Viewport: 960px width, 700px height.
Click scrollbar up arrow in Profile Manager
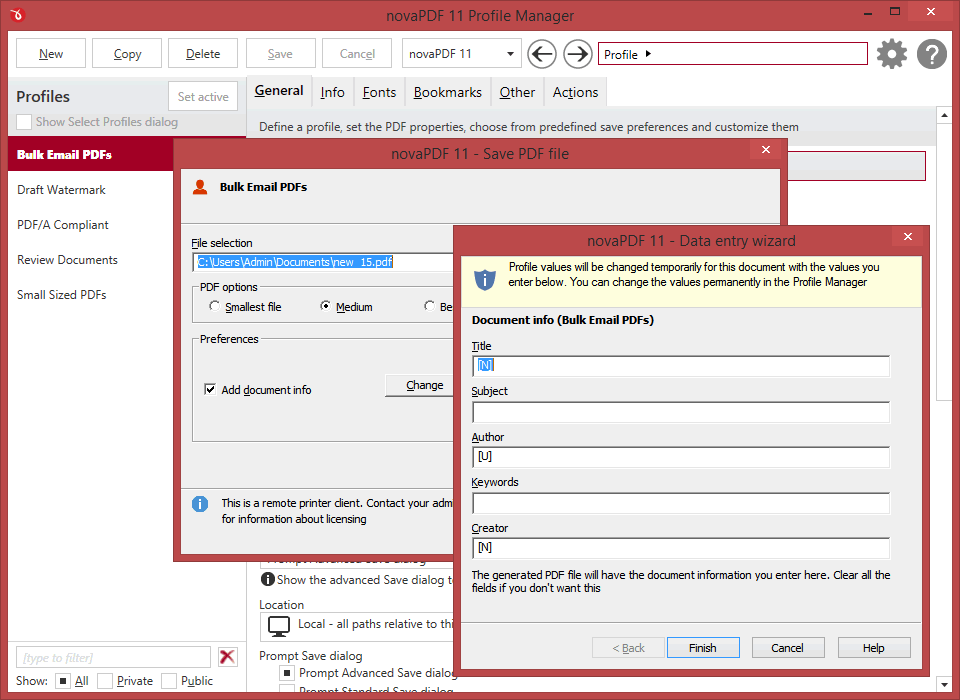[x=944, y=115]
